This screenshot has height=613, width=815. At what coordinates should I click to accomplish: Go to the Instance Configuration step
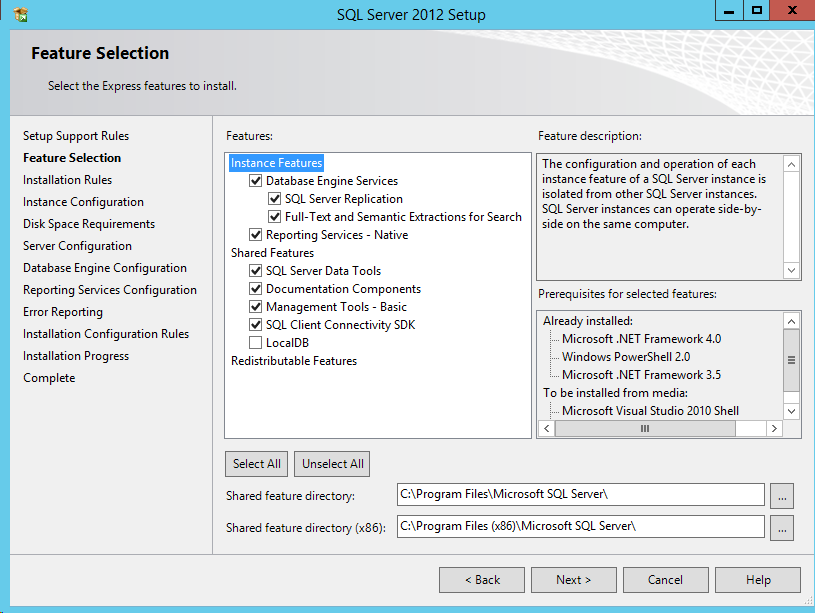83,202
